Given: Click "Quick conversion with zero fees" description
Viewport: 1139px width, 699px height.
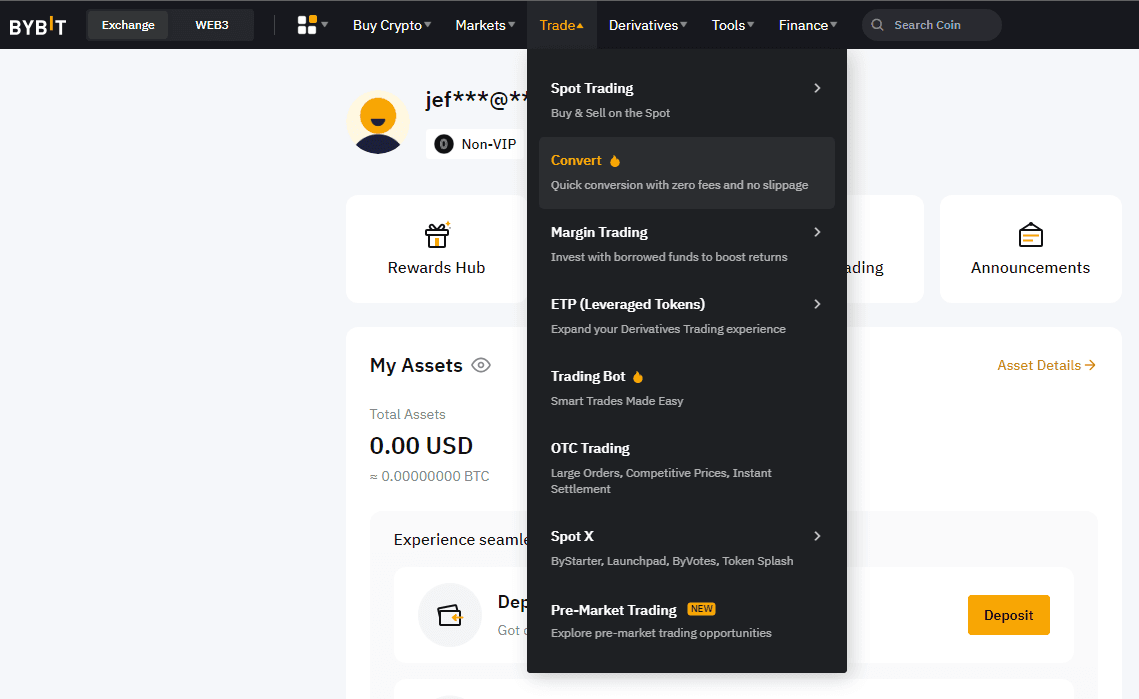Looking at the screenshot, I should [679, 185].
